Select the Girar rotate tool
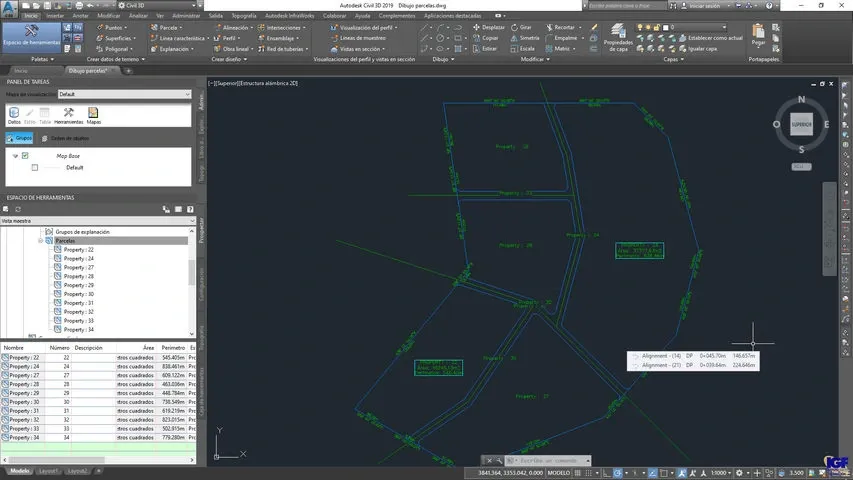853x480 pixels. (x=521, y=27)
